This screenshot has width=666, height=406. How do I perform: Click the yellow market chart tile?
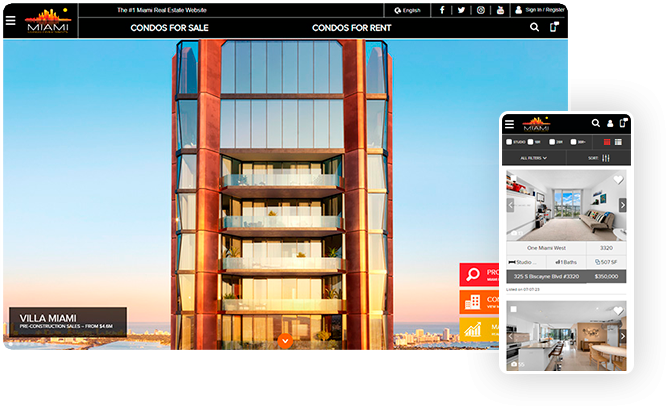pos(479,328)
